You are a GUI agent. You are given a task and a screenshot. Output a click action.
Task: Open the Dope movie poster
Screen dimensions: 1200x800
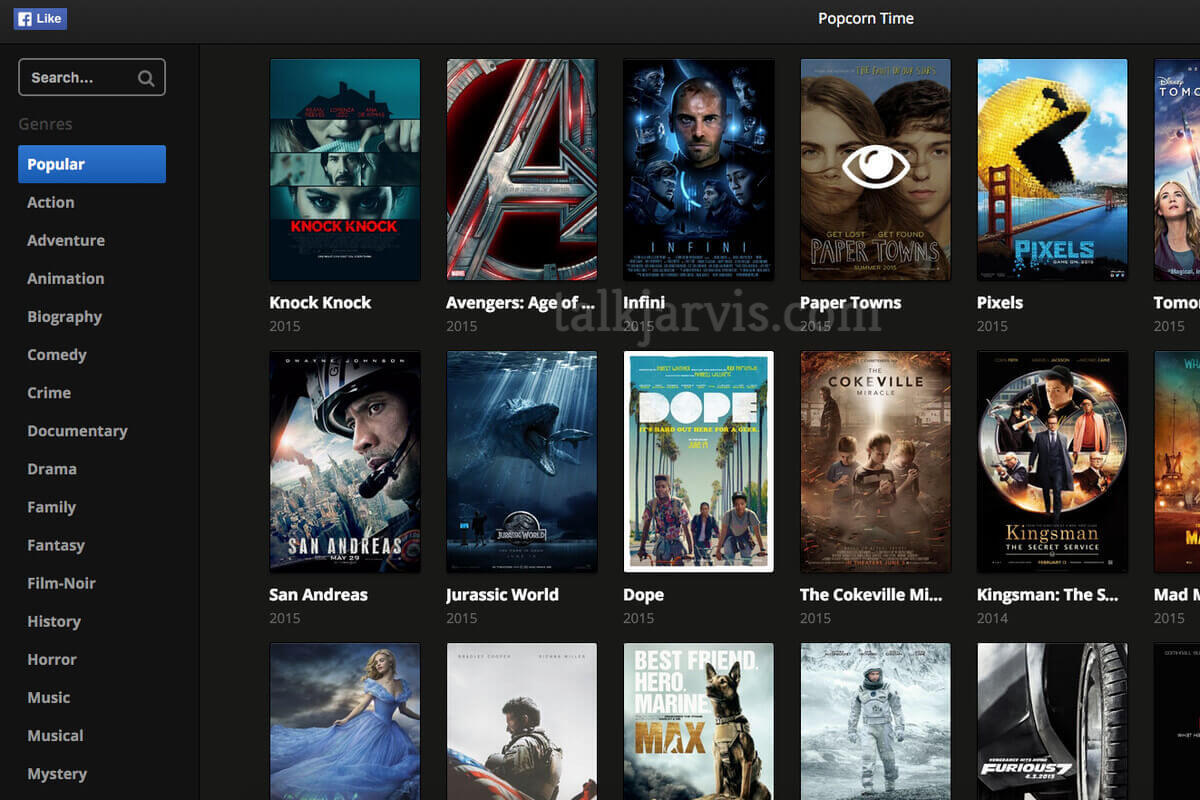[698, 461]
